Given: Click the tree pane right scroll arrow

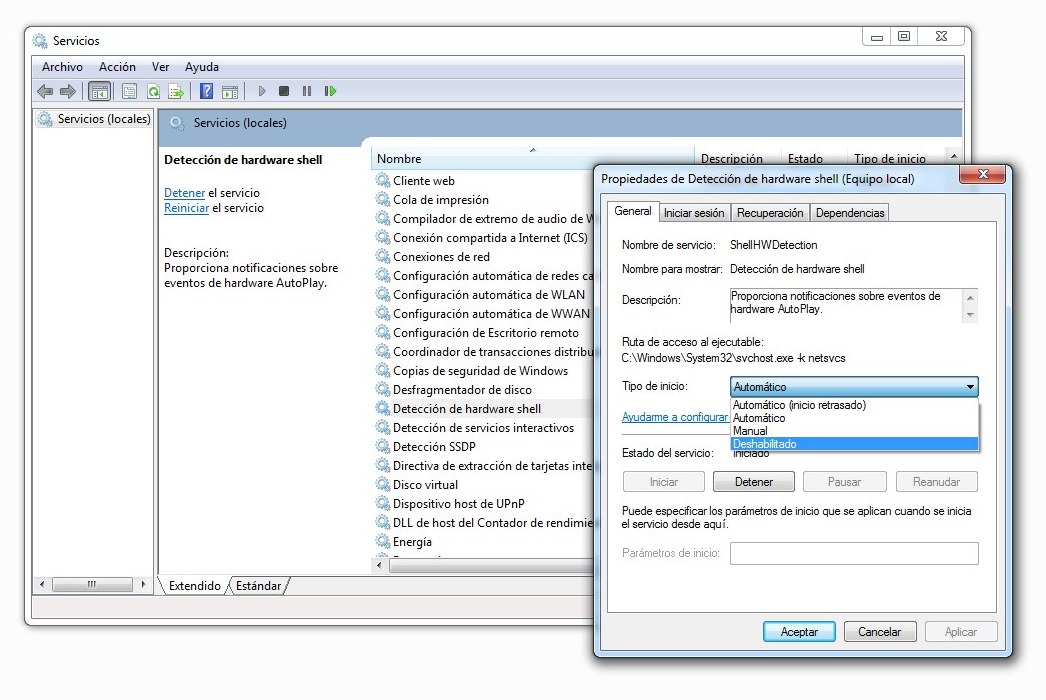Looking at the screenshot, I should click(x=143, y=585).
